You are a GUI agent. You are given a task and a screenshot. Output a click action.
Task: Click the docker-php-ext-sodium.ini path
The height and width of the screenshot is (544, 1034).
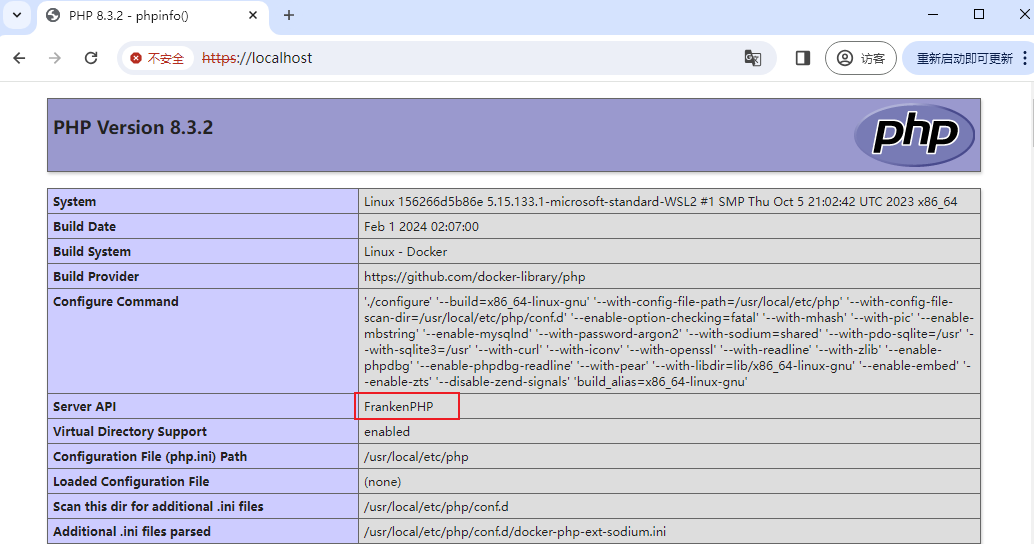[514, 531]
